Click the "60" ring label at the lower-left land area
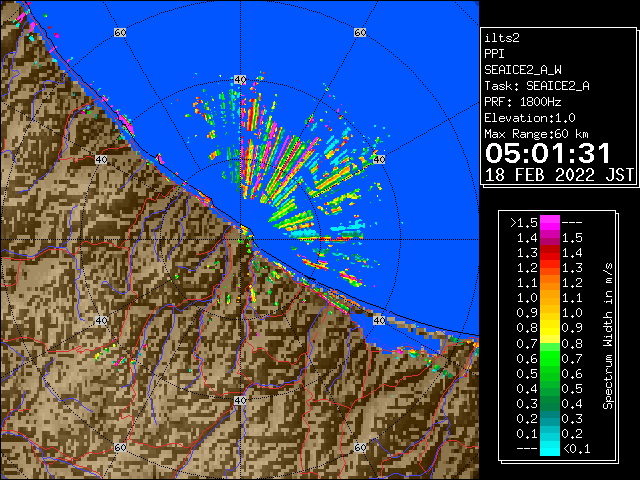This screenshot has height=480, width=640. 120,447
